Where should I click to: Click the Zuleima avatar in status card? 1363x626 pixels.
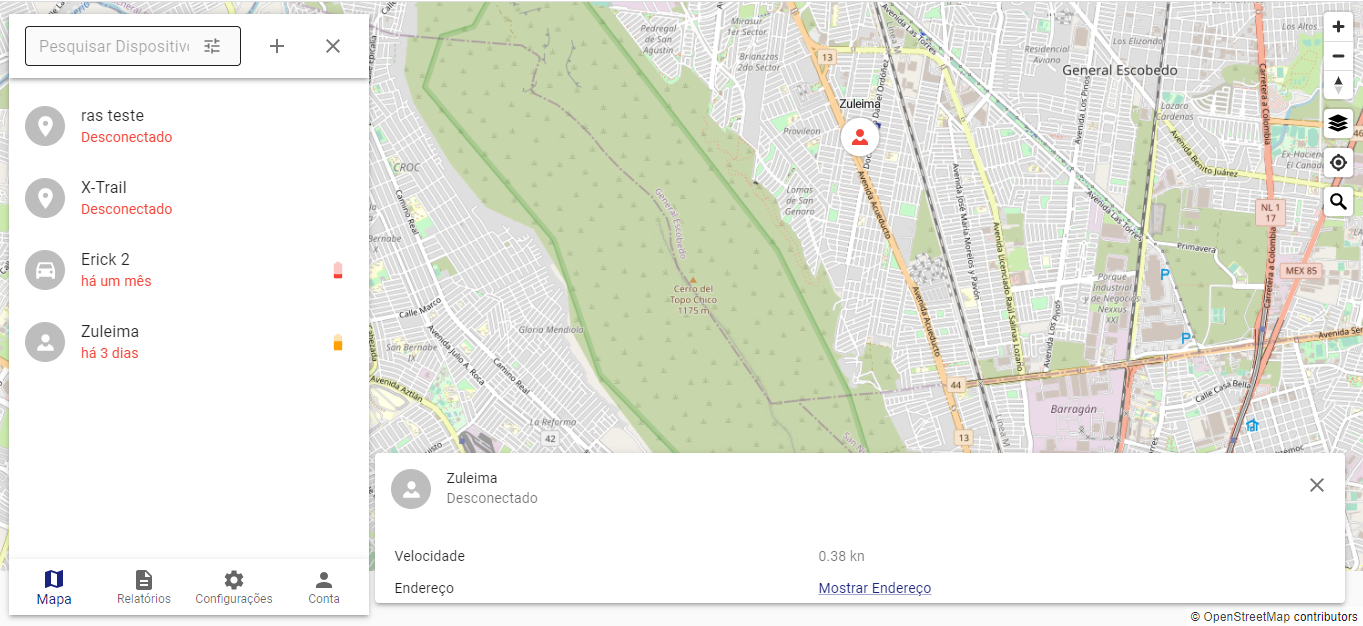point(411,489)
